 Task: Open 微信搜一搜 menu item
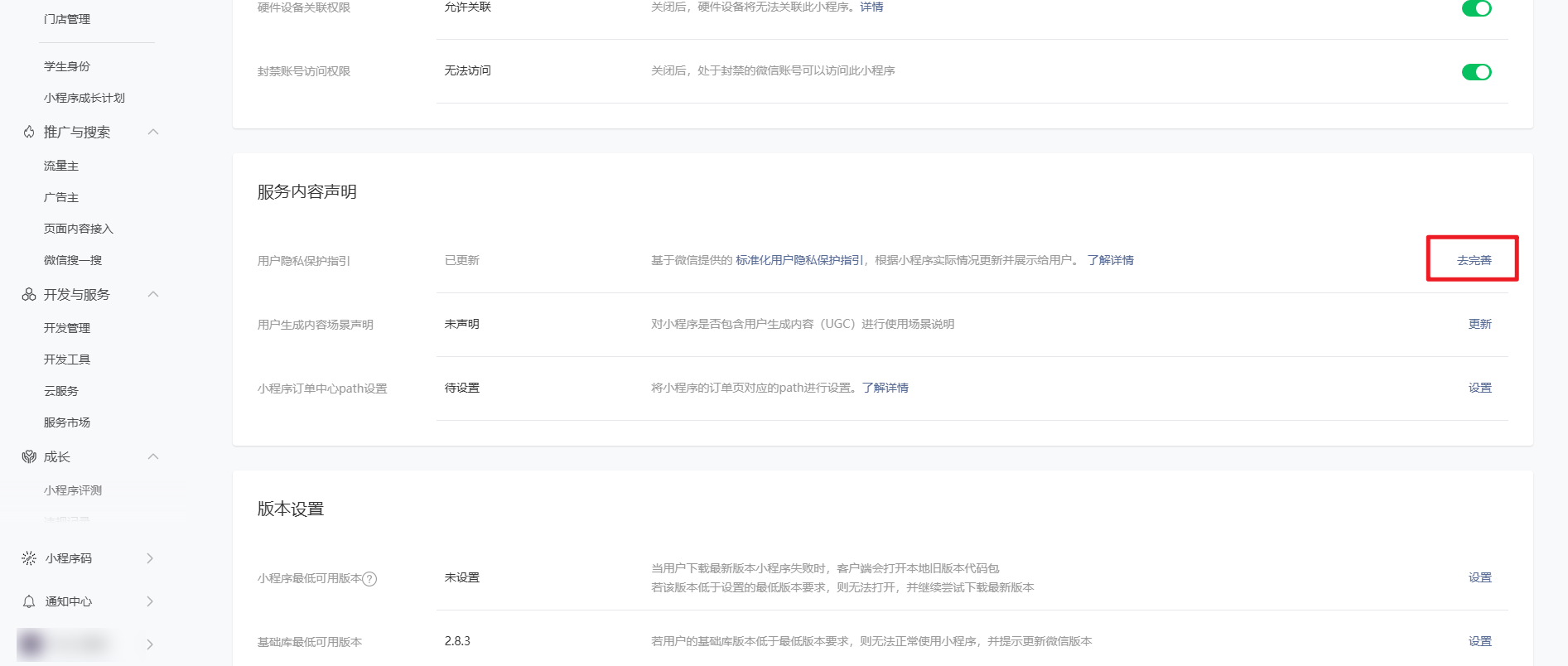click(x=73, y=260)
